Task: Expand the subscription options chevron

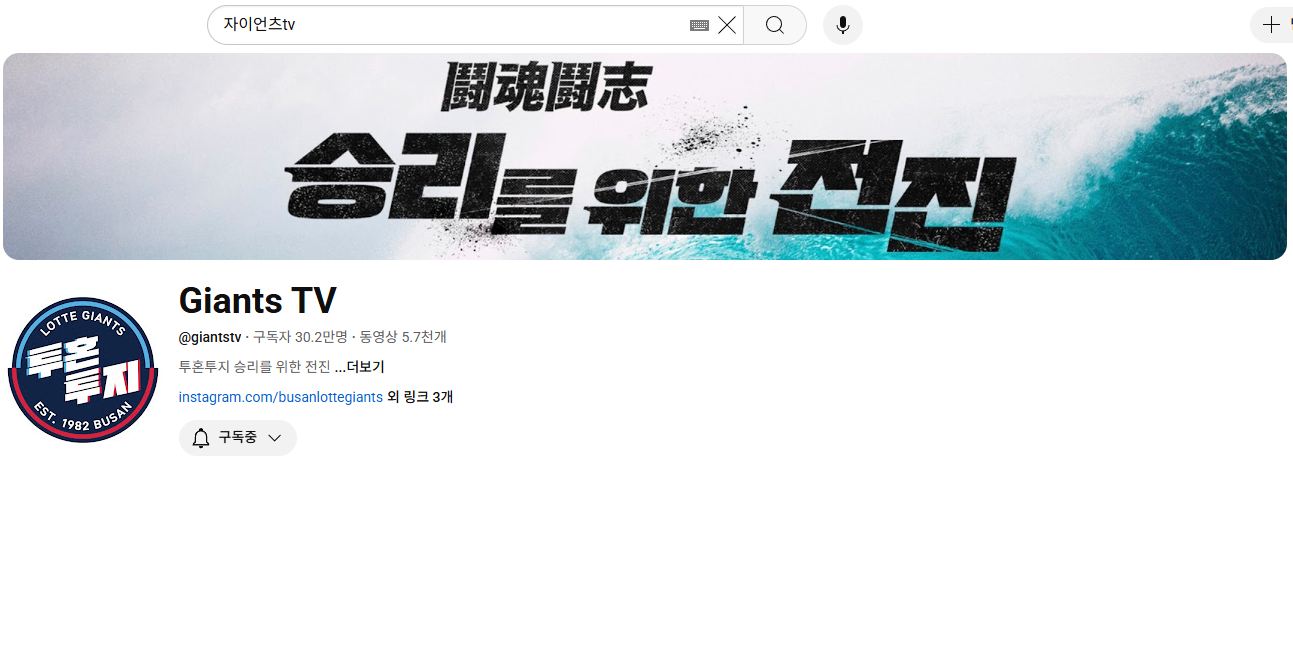Action: click(275, 438)
